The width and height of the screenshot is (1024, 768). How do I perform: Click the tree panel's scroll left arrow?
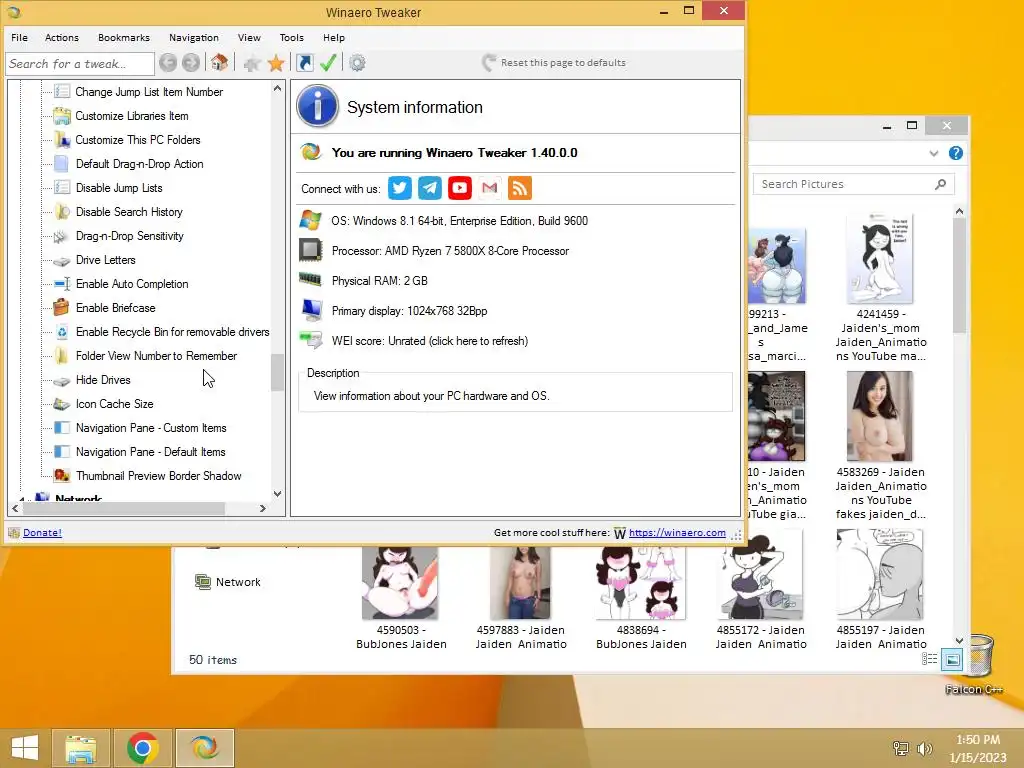15,508
